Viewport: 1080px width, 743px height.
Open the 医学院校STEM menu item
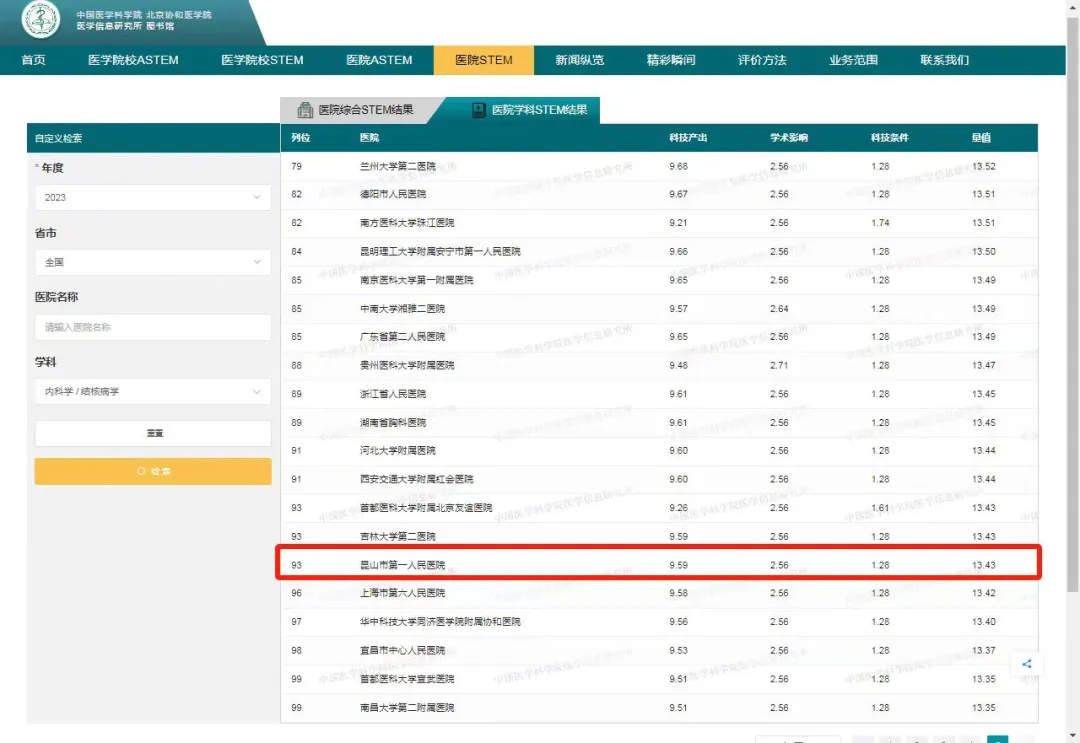(262, 60)
